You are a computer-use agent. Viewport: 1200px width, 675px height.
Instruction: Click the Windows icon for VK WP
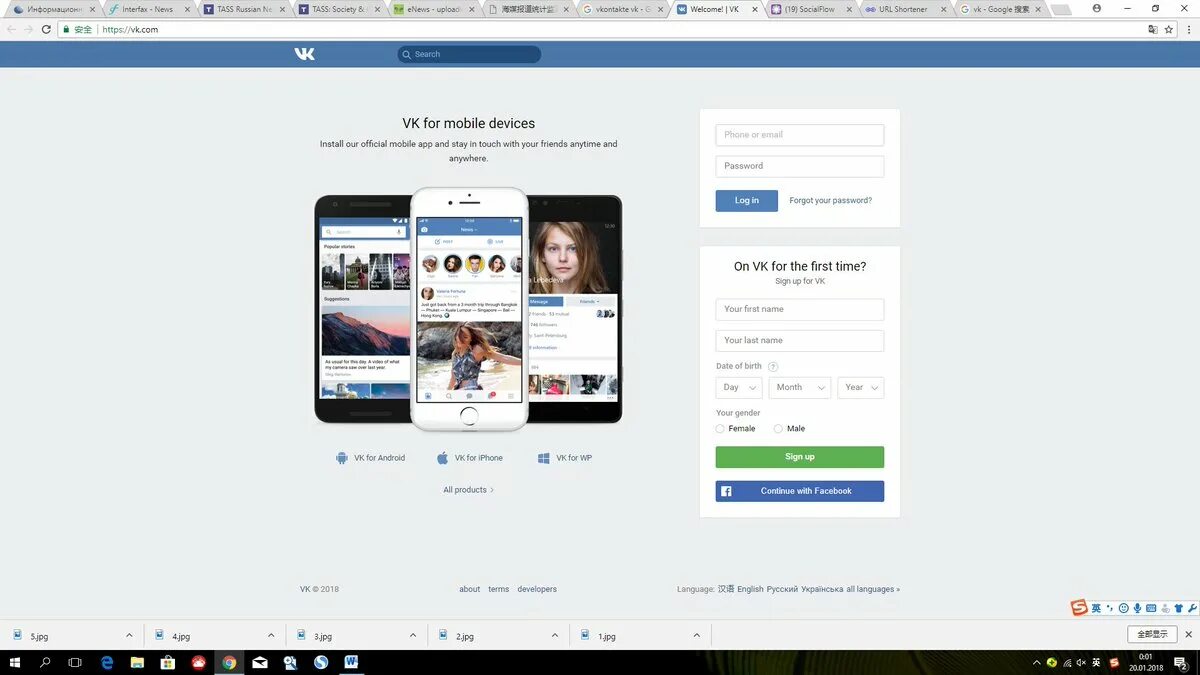click(x=544, y=458)
